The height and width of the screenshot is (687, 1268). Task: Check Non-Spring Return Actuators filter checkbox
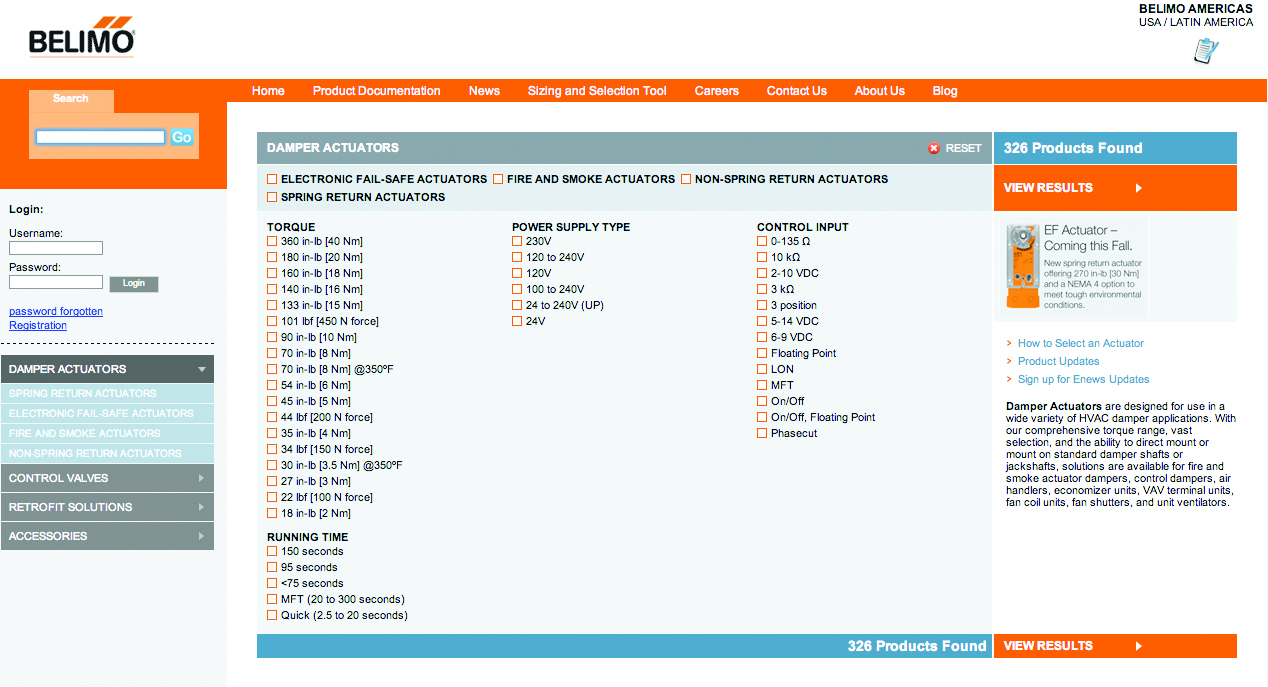pos(686,179)
